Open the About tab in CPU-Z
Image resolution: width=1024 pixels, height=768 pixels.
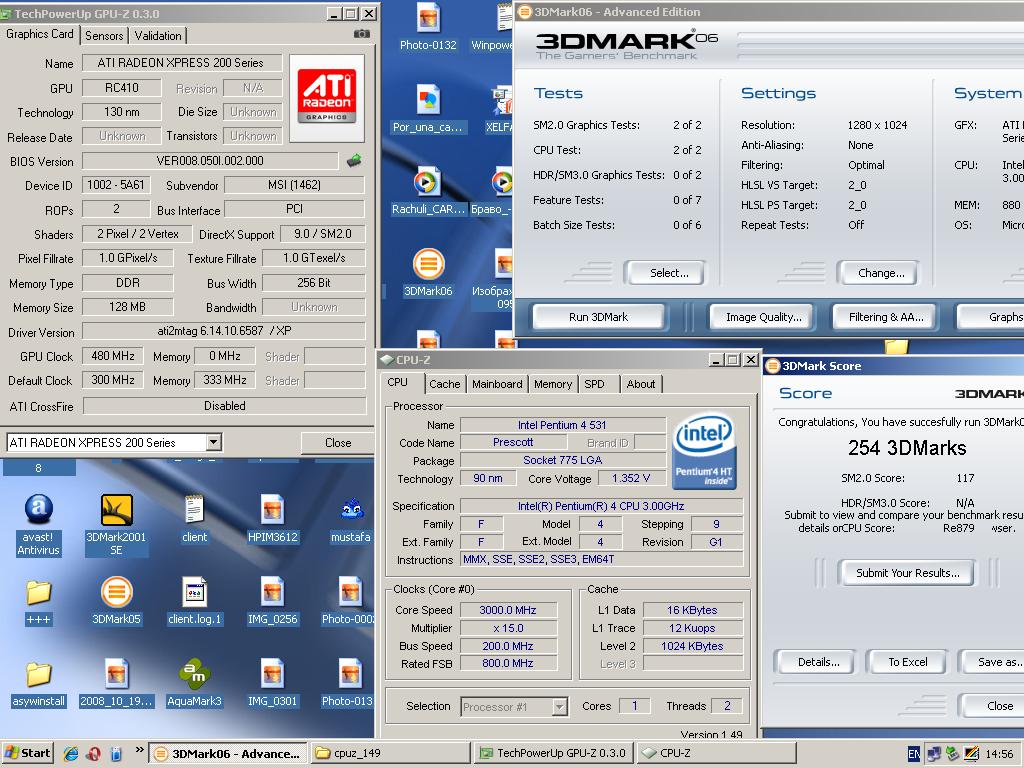click(x=641, y=384)
